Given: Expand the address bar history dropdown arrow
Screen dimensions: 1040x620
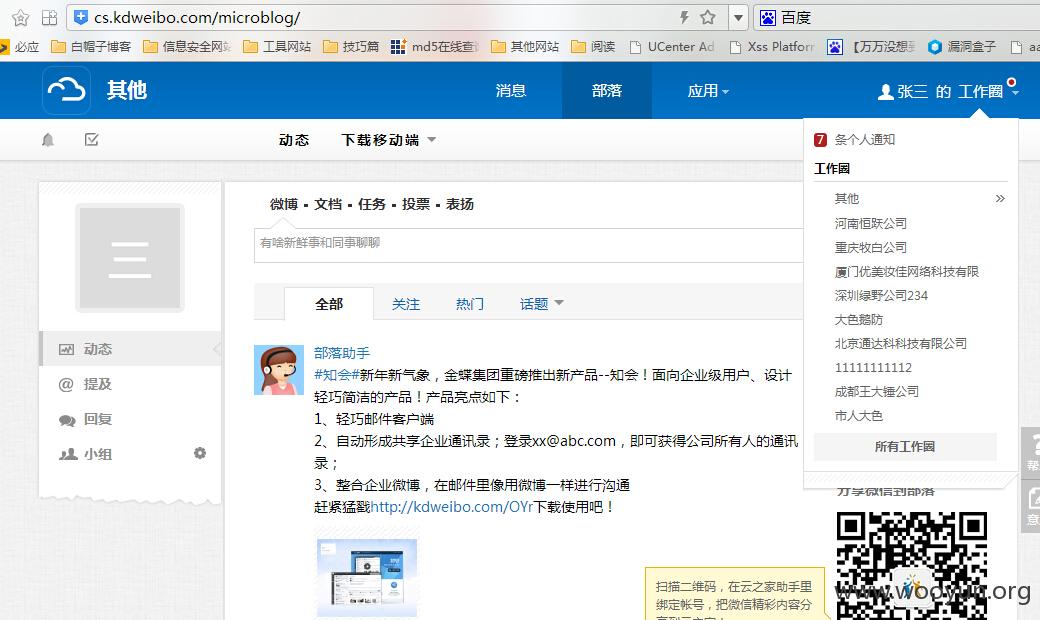Looking at the screenshot, I should tap(738, 18).
